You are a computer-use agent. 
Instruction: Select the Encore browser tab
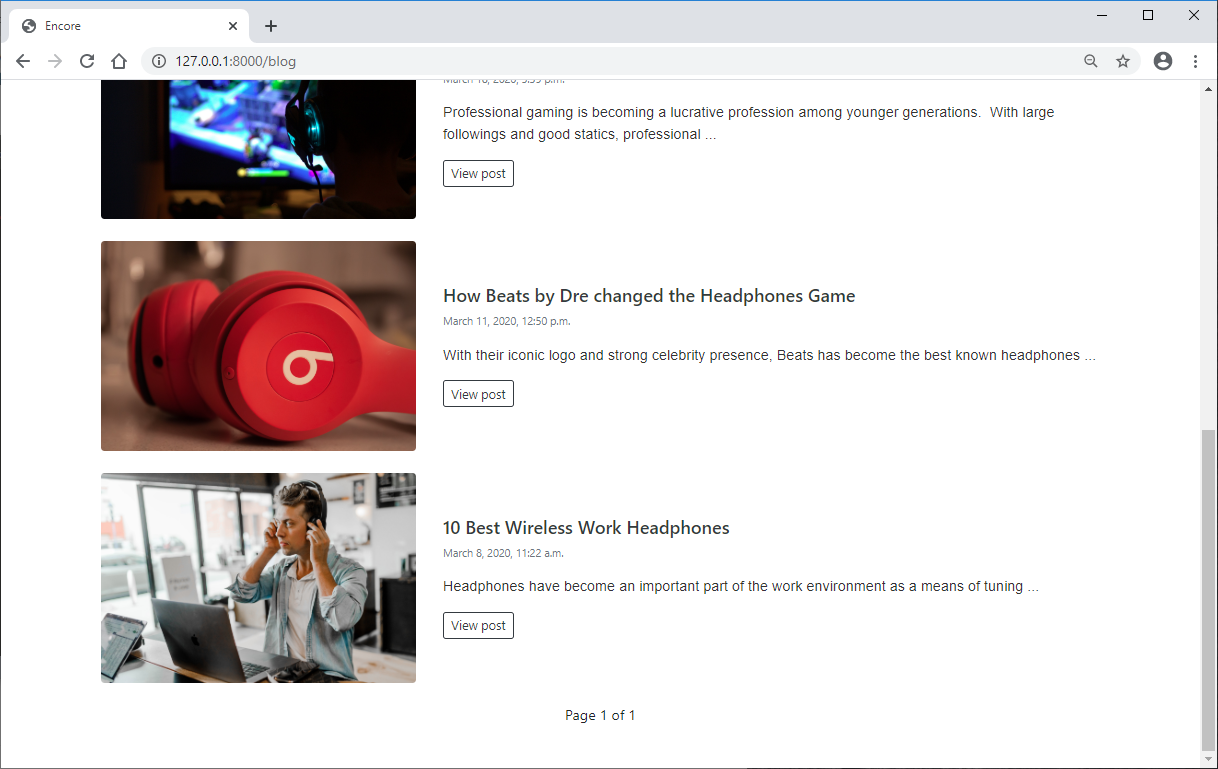pyautogui.click(x=130, y=26)
